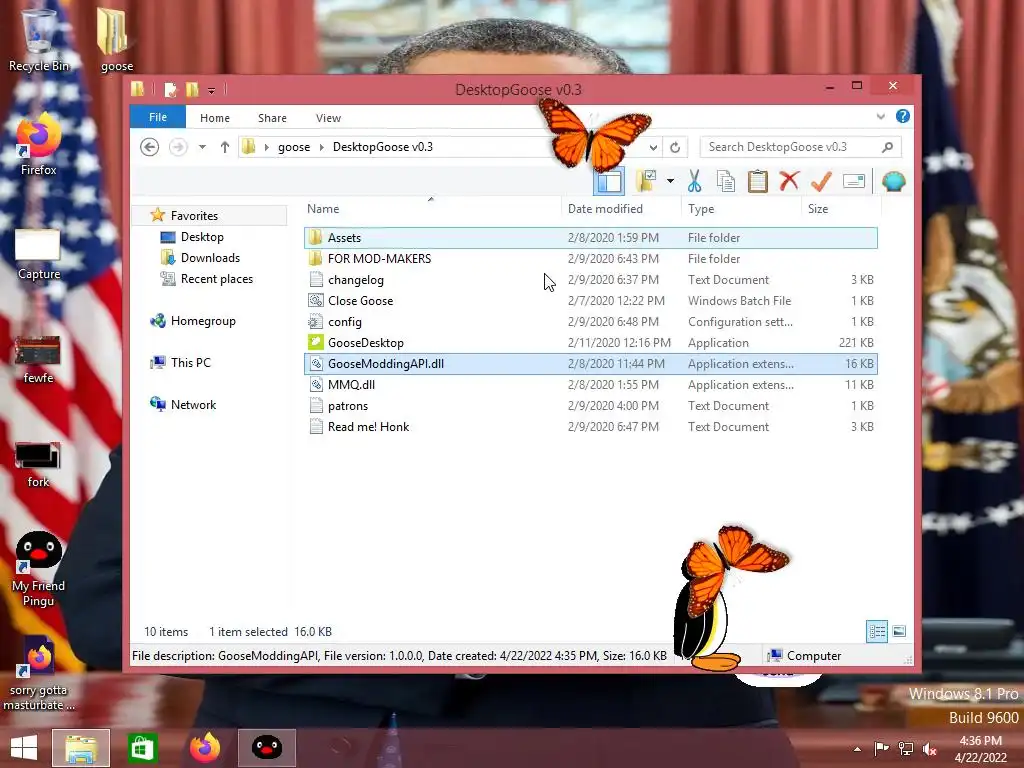Viewport: 1024px width, 768px height.
Task: Sort files by Type column header
Action: (x=741, y=209)
